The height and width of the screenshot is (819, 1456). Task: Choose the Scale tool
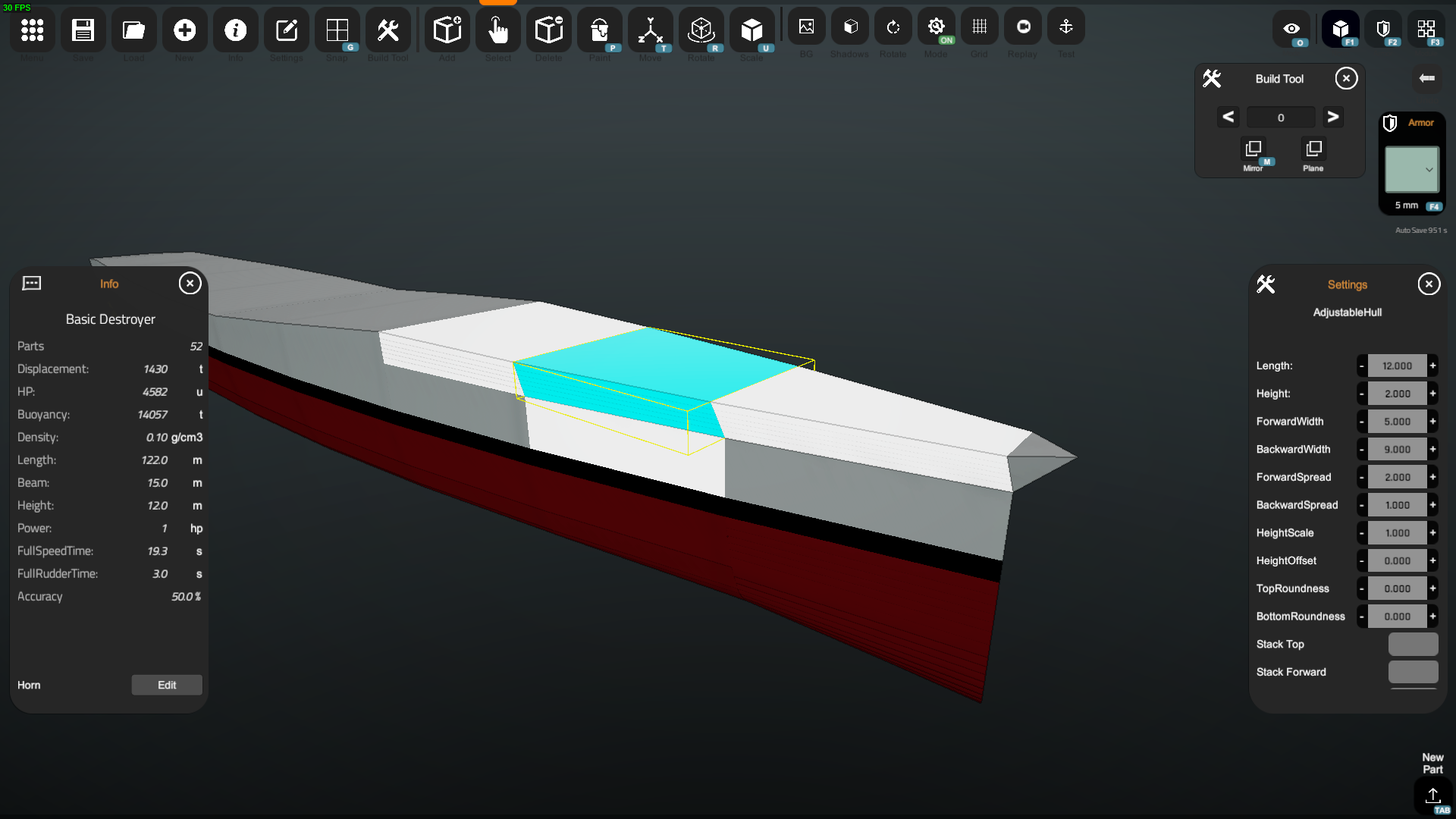[752, 30]
